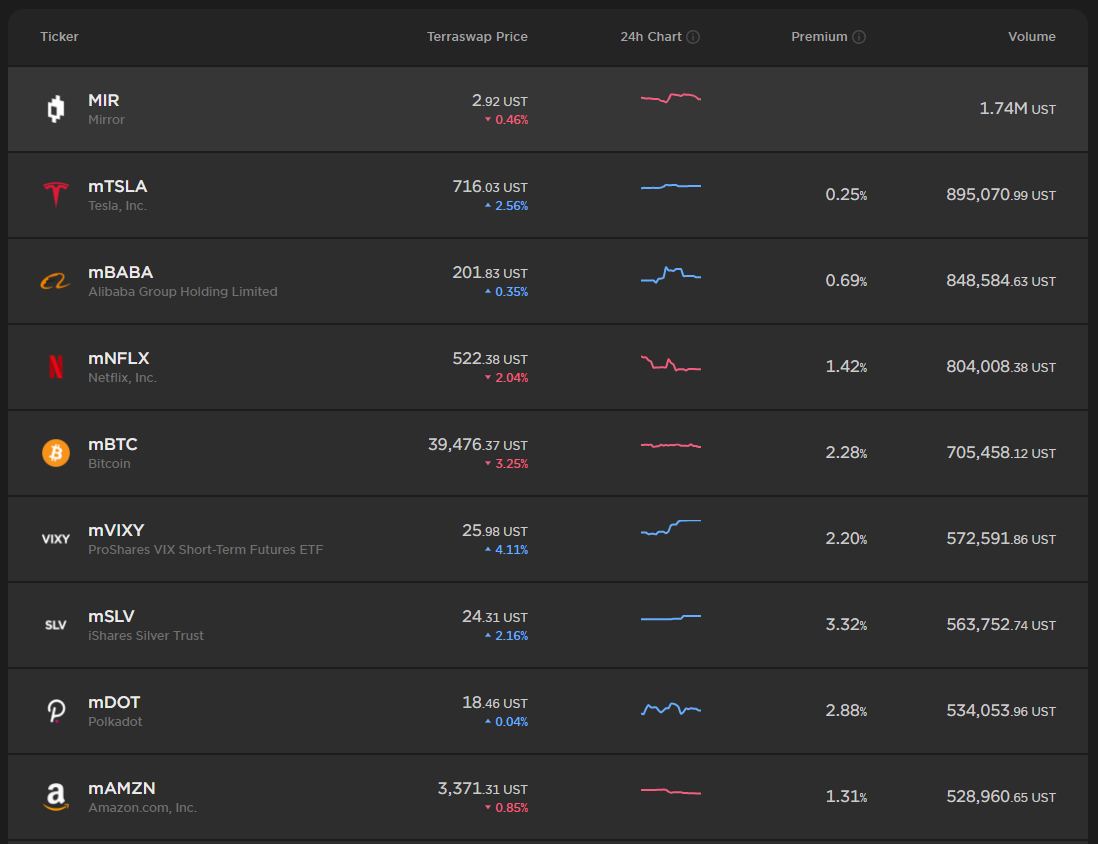Click the Polkadot logo icon
This screenshot has width=1098, height=844.
click(56, 711)
